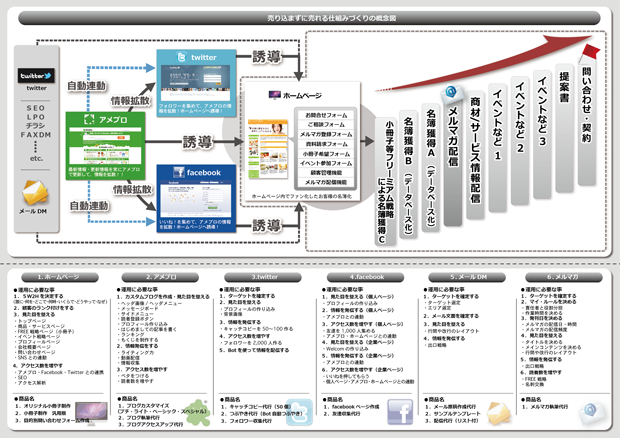Click the 問い合わせ・契約 bar
The height and width of the screenshot is (438, 620).
[587, 124]
